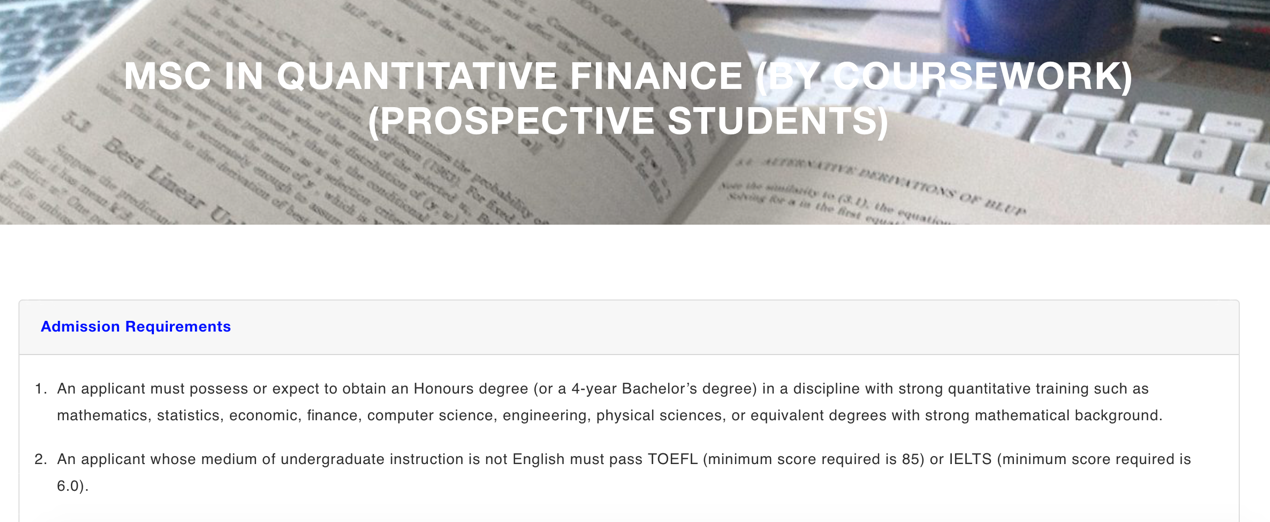
Task: Click the (PROSPECTIVE STUDENTS) subtitle text
Action: pos(628,121)
